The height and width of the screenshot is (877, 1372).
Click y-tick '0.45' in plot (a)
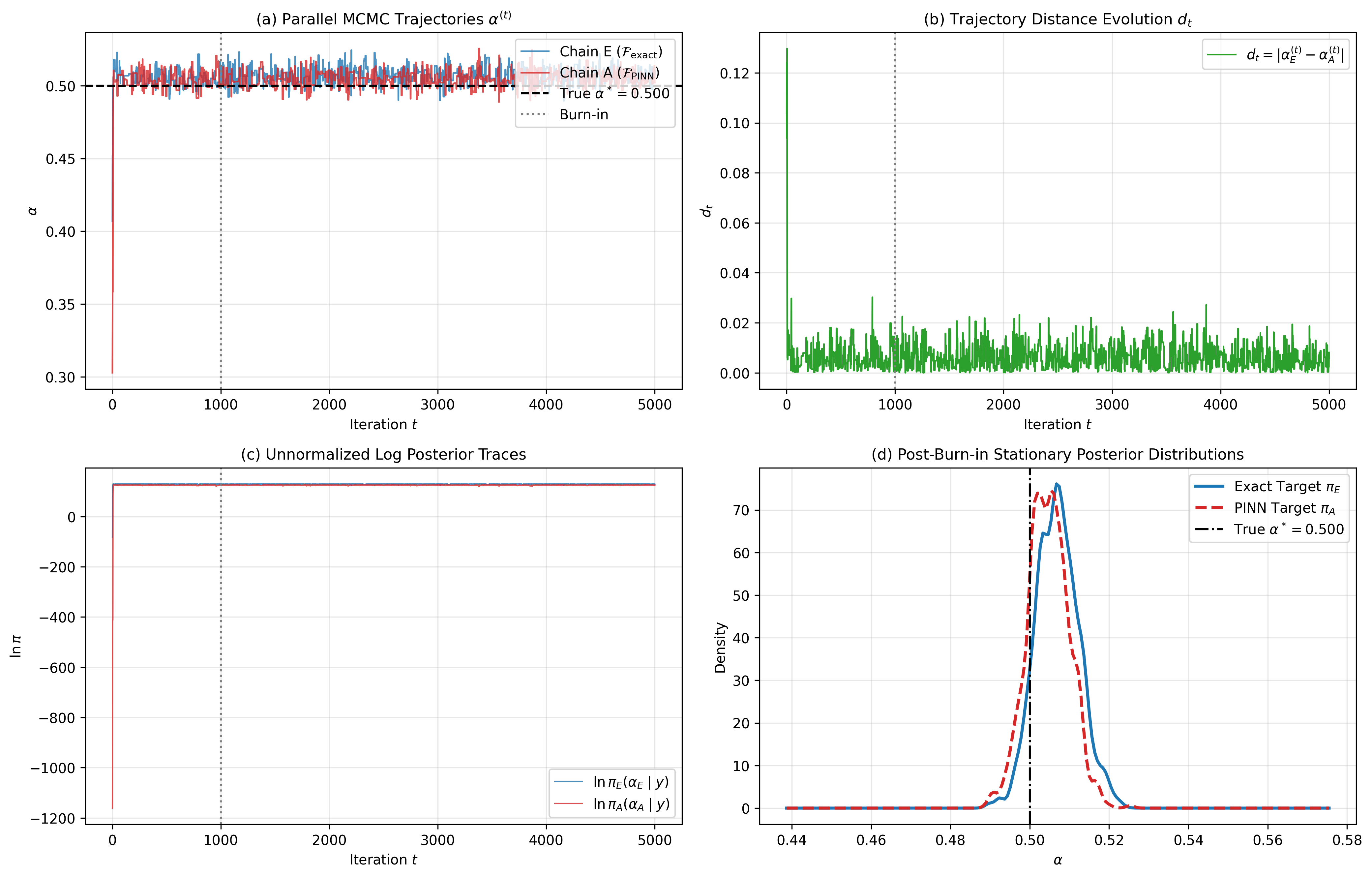[x=60, y=159]
